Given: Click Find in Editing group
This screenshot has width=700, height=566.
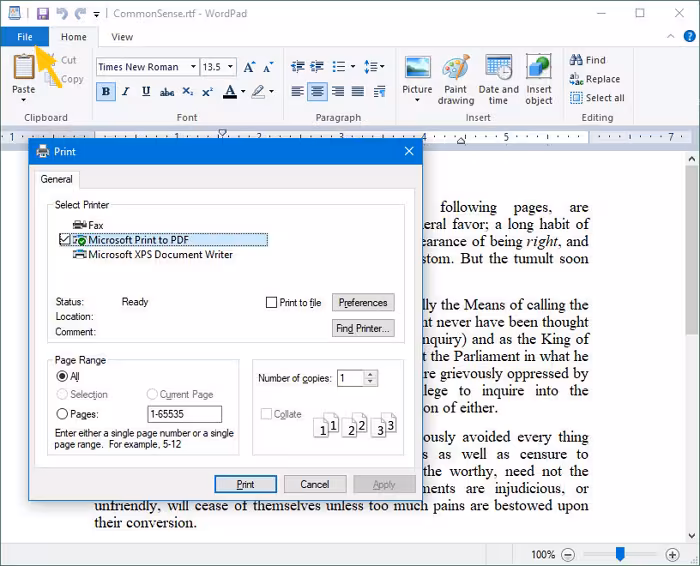Looking at the screenshot, I should [588, 60].
